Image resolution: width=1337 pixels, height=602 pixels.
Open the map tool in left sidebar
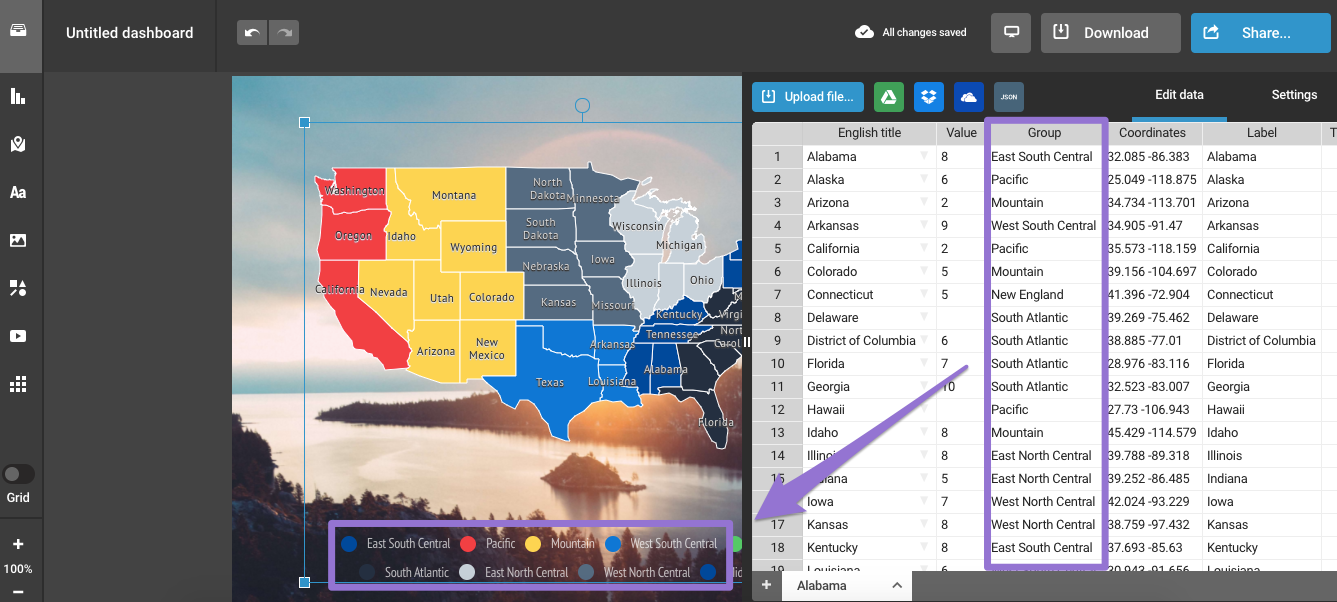click(x=18, y=145)
